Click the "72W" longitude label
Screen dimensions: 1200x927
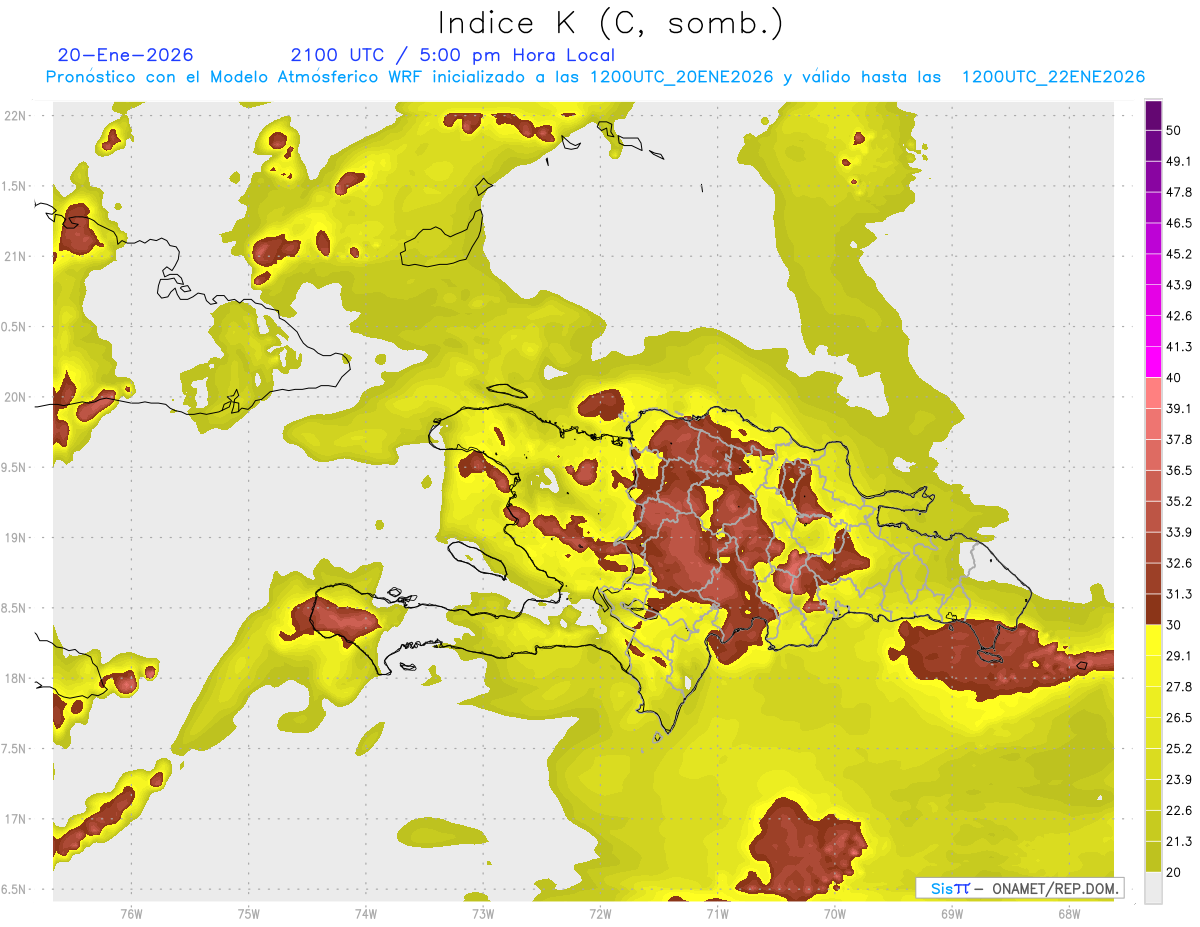tap(600, 914)
